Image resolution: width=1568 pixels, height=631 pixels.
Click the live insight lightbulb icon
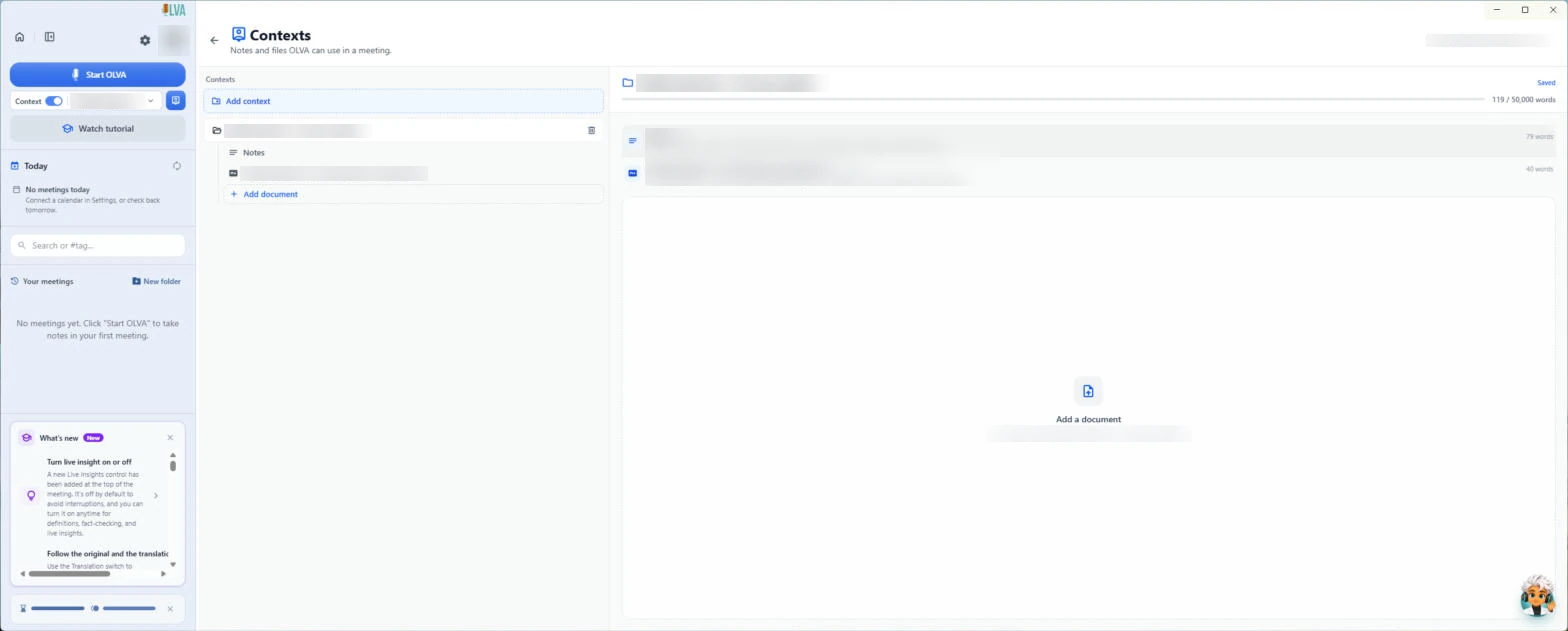(31, 496)
